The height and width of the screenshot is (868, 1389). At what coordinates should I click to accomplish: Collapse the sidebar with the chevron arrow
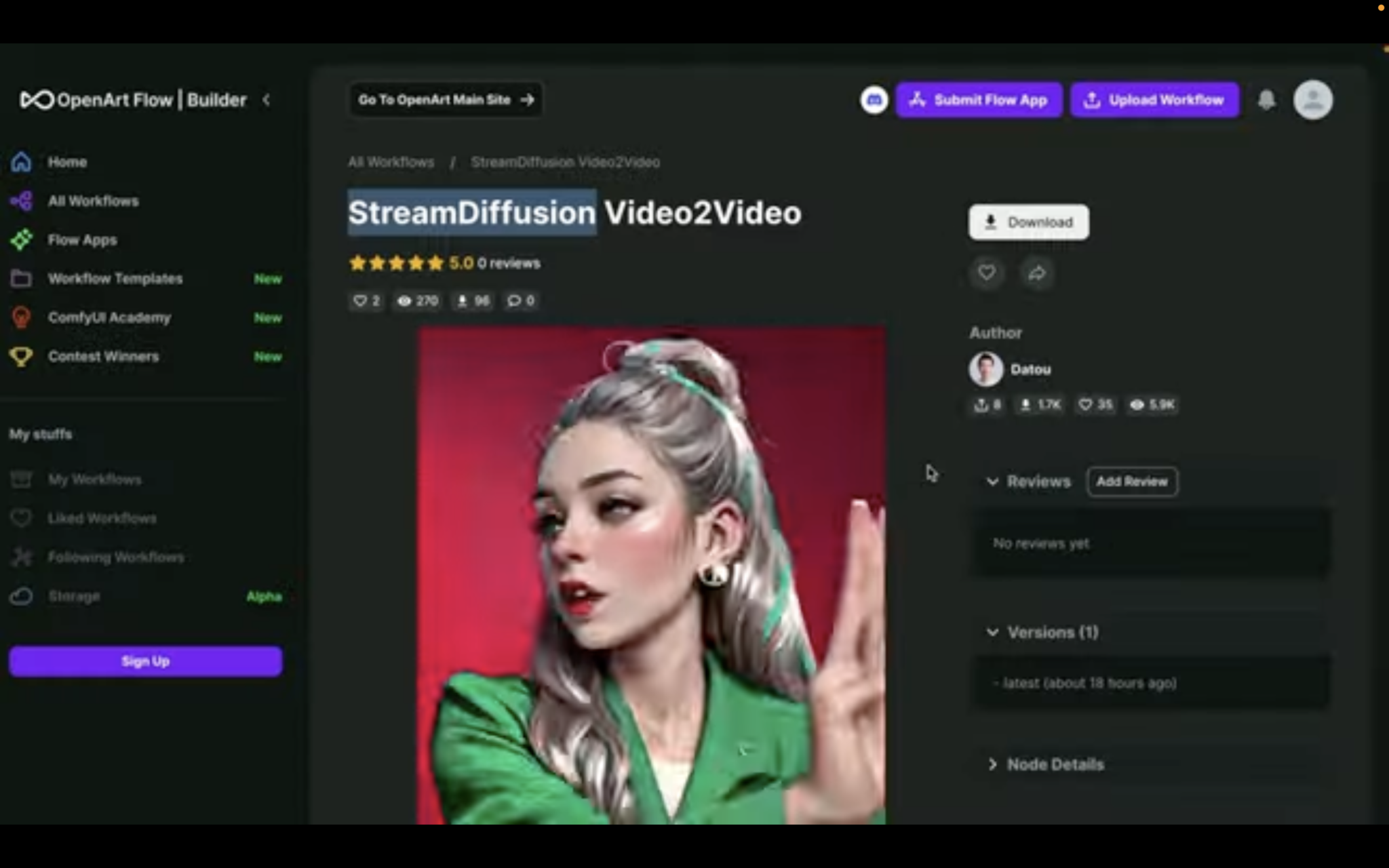[x=267, y=99]
